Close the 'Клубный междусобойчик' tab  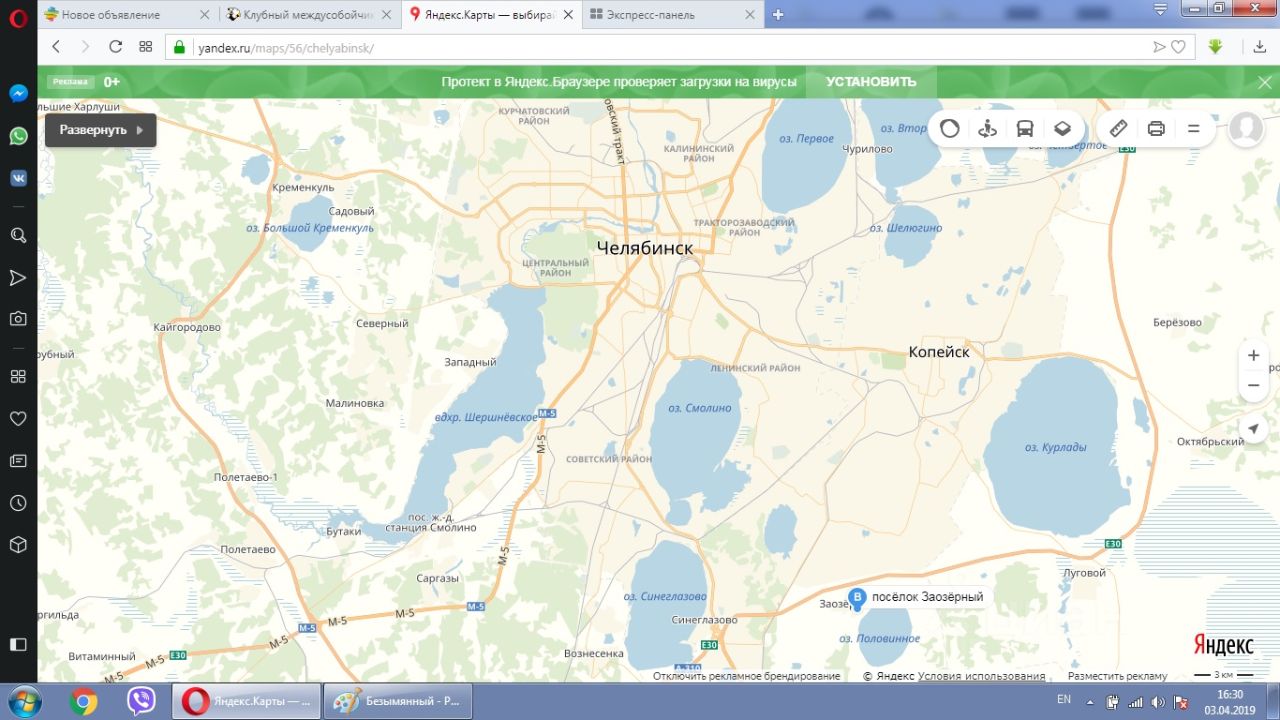tap(388, 15)
